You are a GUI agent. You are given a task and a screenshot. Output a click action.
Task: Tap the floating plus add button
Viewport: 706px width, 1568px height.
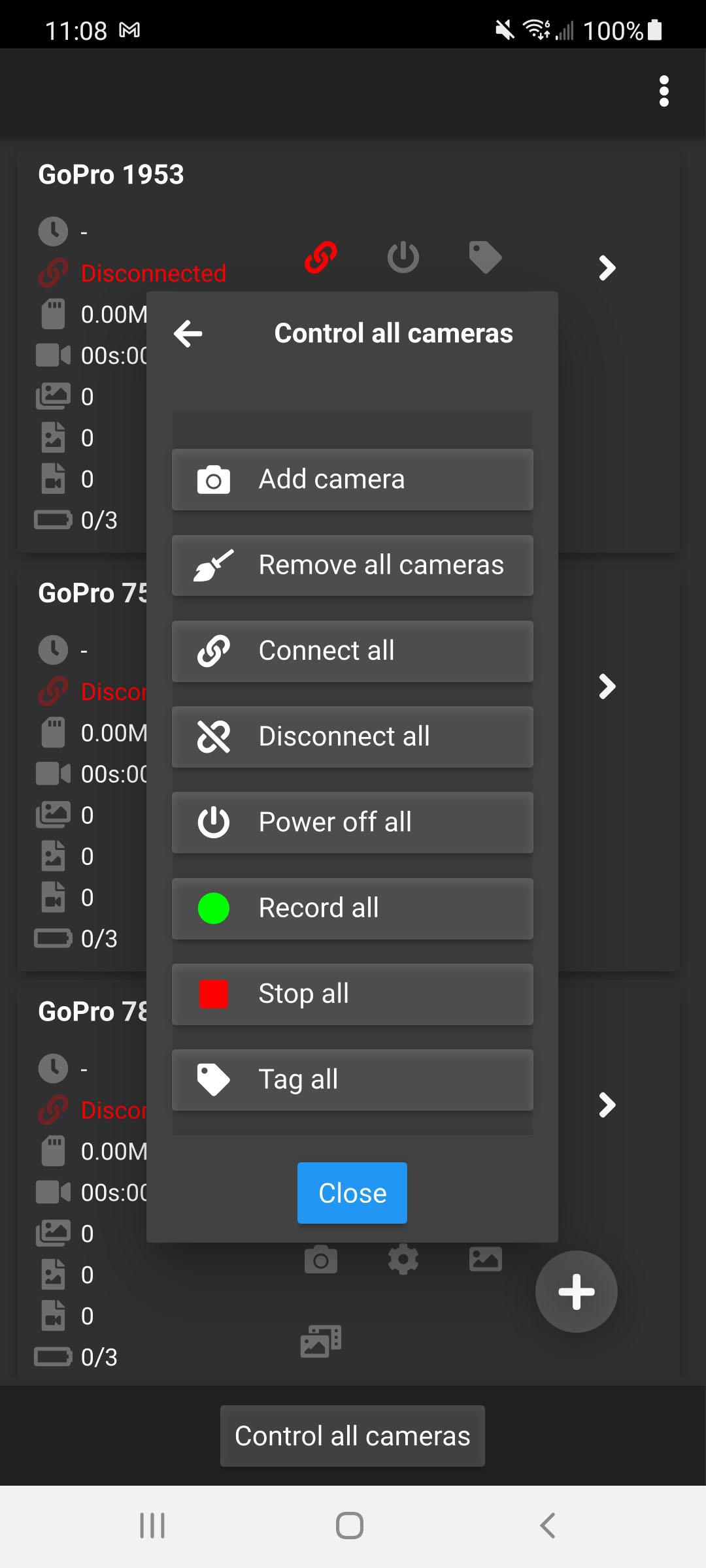click(576, 1291)
